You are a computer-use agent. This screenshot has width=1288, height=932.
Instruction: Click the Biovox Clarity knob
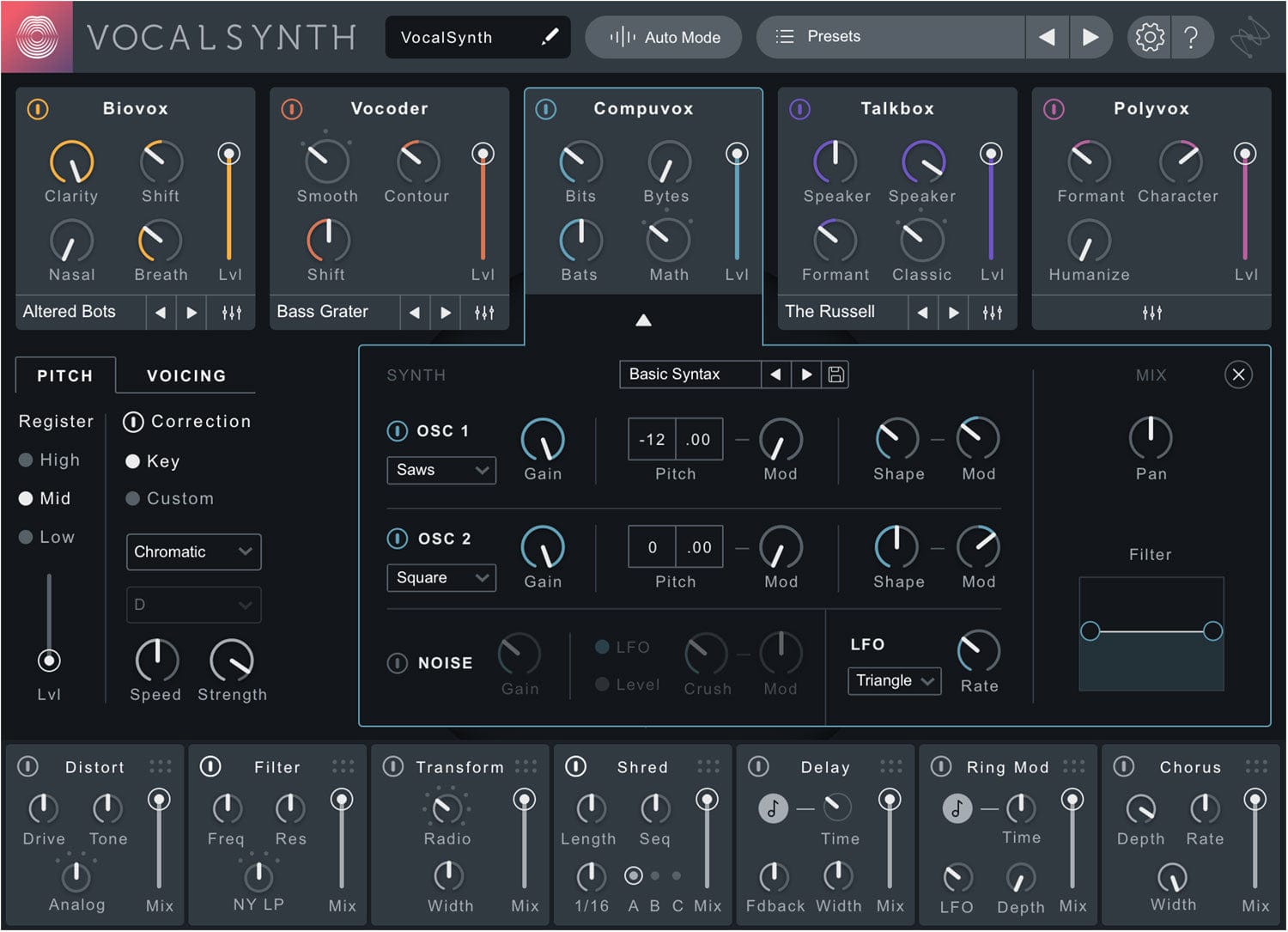click(x=72, y=161)
